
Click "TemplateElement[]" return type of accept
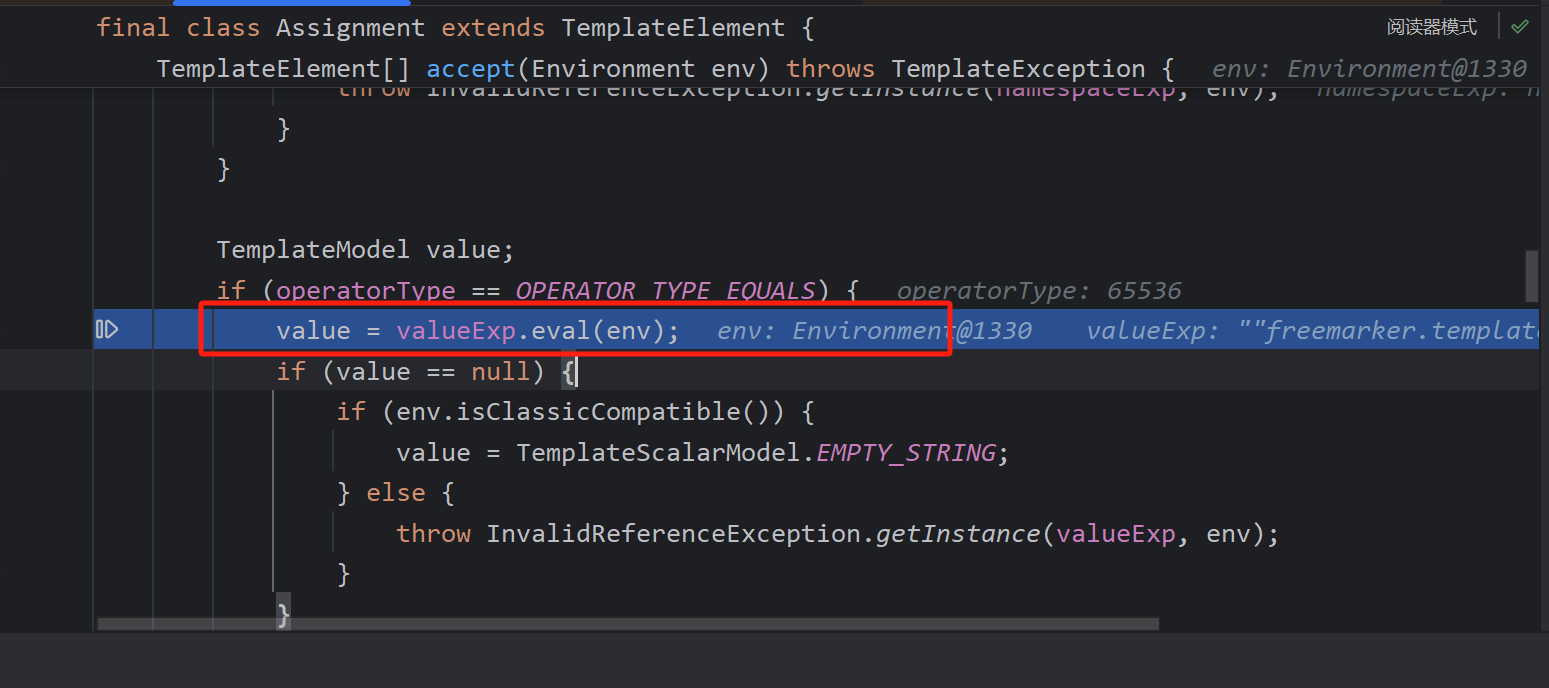click(284, 69)
